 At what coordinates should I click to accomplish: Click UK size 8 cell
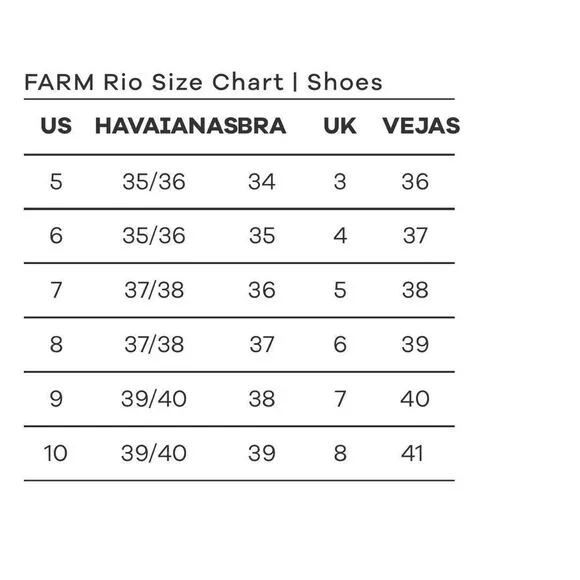pyautogui.click(x=340, y=453)
